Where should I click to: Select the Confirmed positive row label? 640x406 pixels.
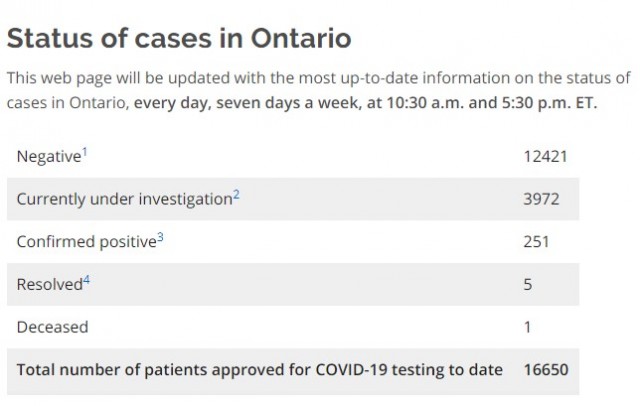click(87, 242)
